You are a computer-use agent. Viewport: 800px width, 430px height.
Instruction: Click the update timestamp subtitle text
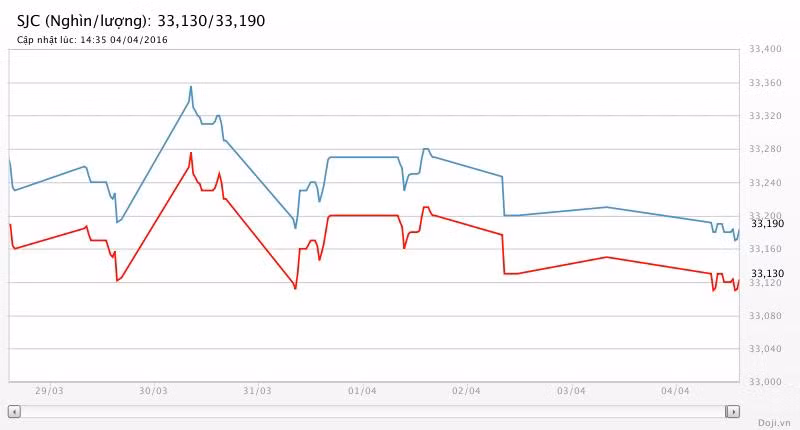[x=92, y=40]
